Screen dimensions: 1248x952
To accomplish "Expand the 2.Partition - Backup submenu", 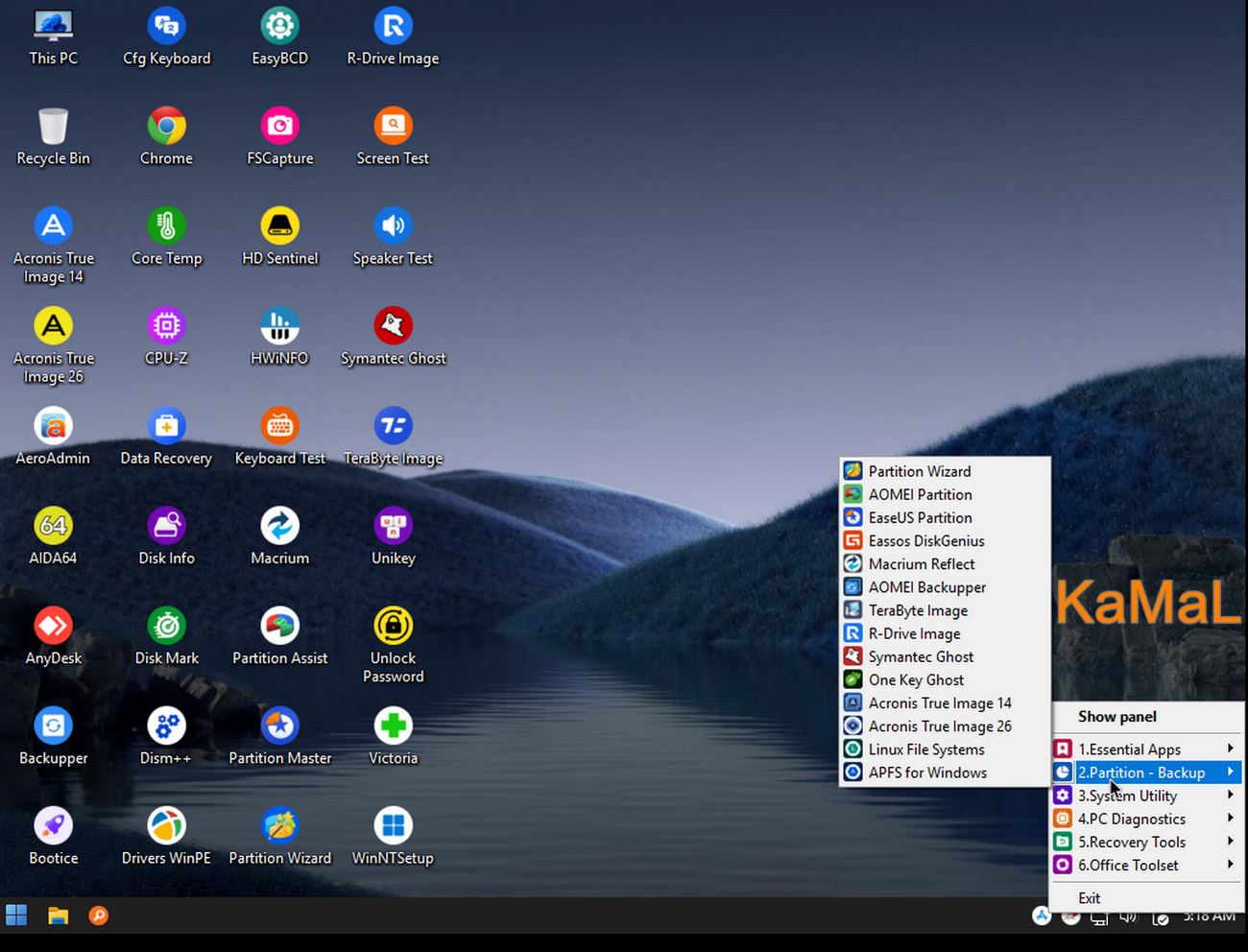I will 1146,773.
